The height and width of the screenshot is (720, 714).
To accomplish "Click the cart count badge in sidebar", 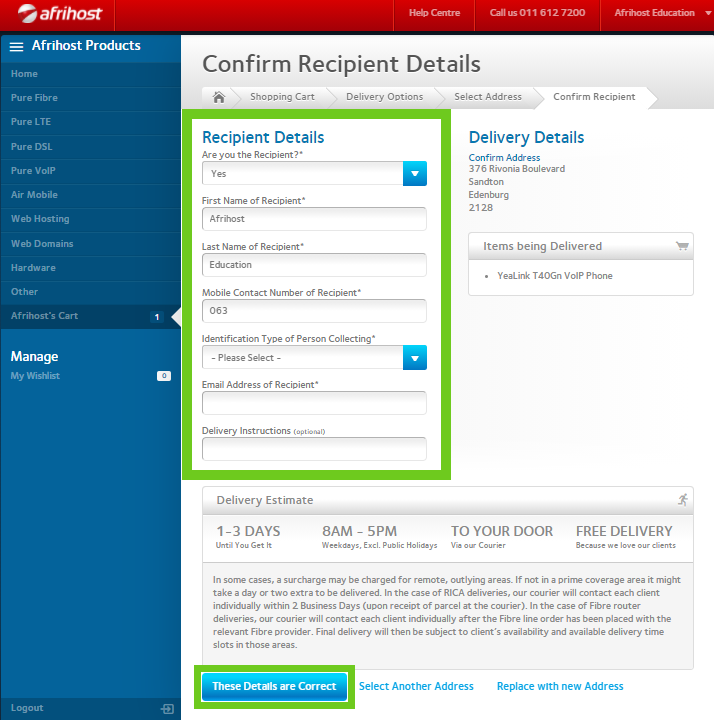I will pyautogui.click(x=156, y=317).
